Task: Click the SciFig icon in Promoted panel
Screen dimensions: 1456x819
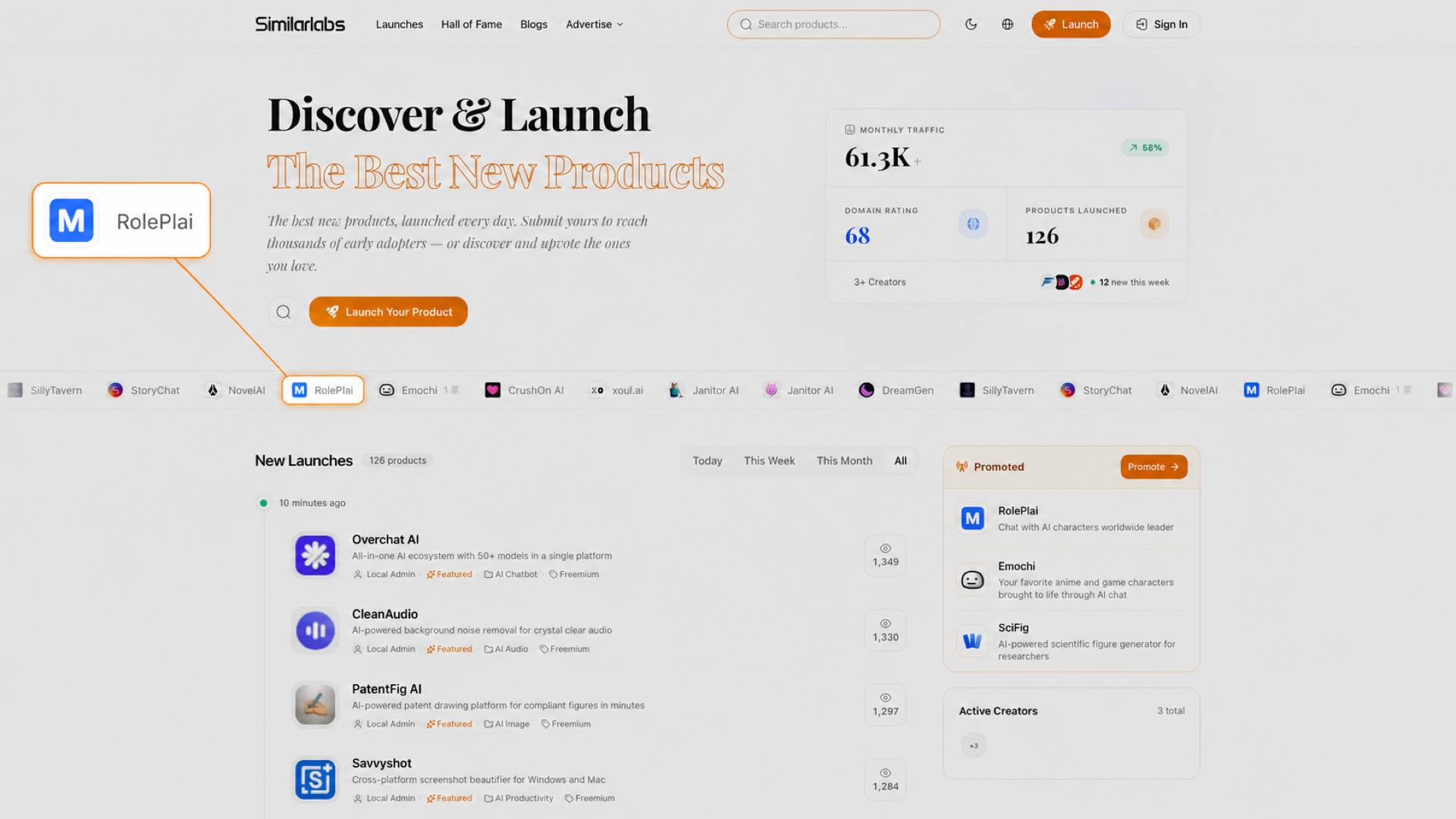Action: pyautogui.click(x=972, y=642)
